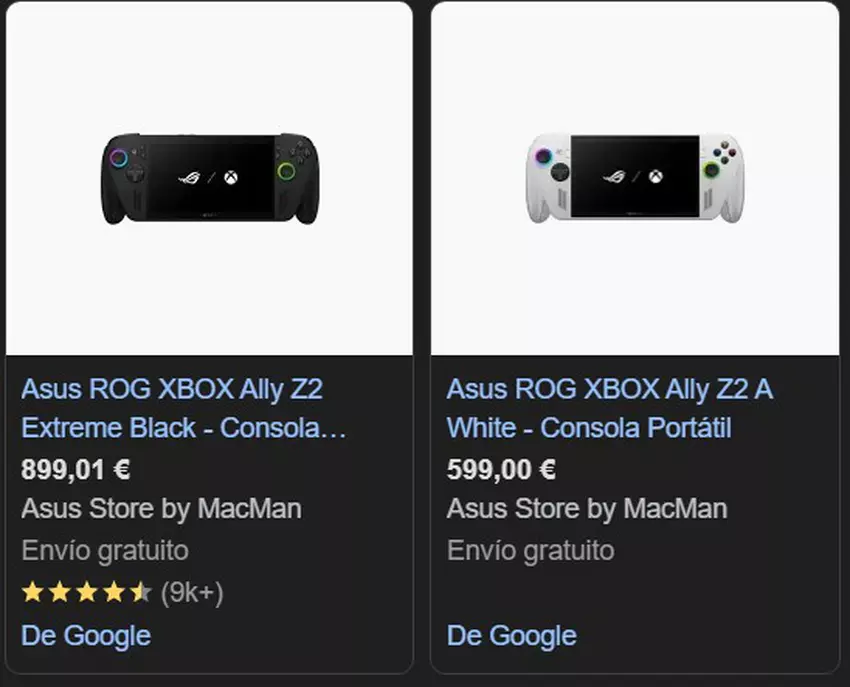Click Envío gratuito on the white console card
The image size is (850, 687).
pos(530,550)
